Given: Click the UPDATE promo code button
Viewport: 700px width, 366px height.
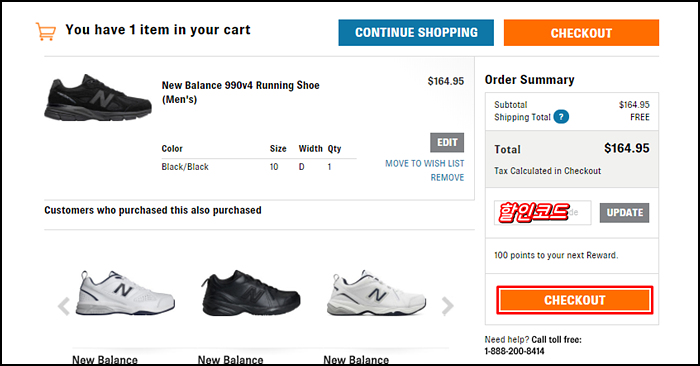Looking at the screenshot, I should click(624, 212).
